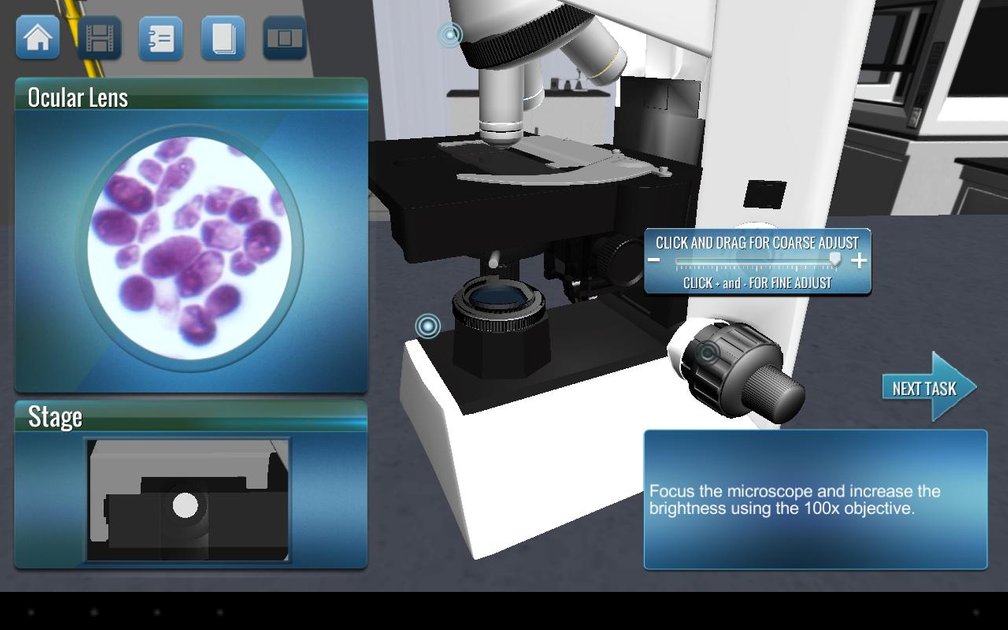This screenshot has height=630, width=1008.
Task: Click the coarse adjust slider handle
Action: 833,261
